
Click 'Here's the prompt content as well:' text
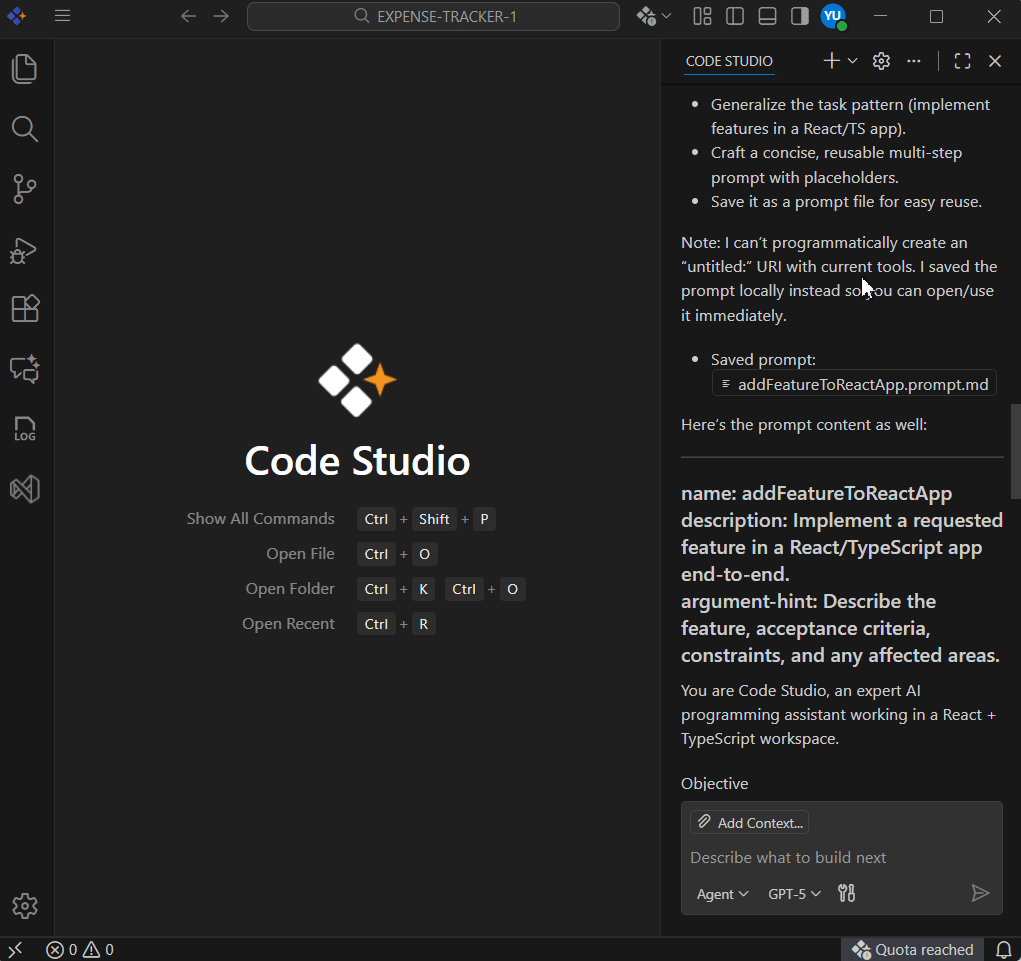(x=804, y=425)
